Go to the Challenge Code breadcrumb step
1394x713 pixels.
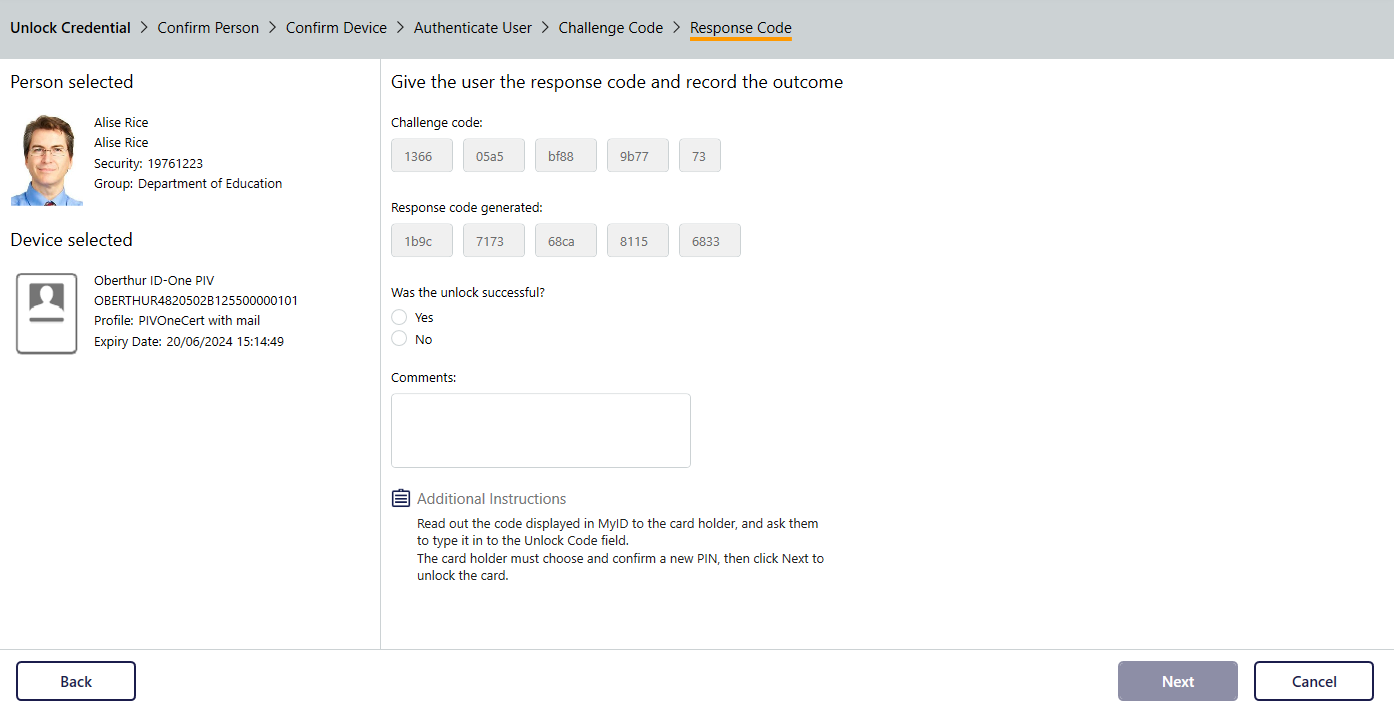tap(611, 28)
